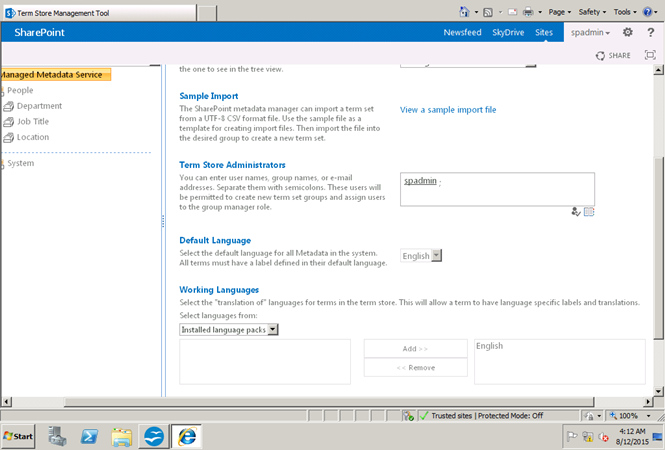The height and width of the screenshot is (450, 665).
Task: Launch PowerShell from taskbar
Action: pyautogui.click(x=89, y=436)
